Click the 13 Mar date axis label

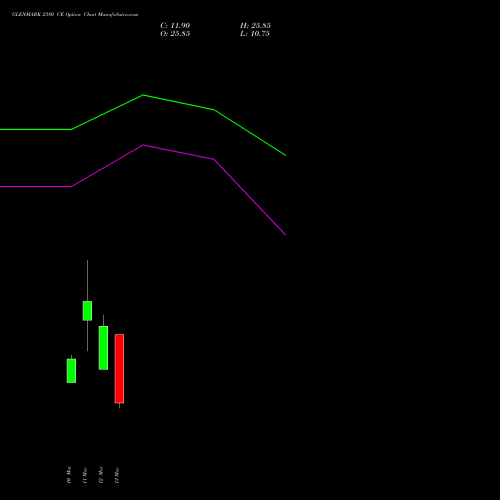[x=117, y=475]
